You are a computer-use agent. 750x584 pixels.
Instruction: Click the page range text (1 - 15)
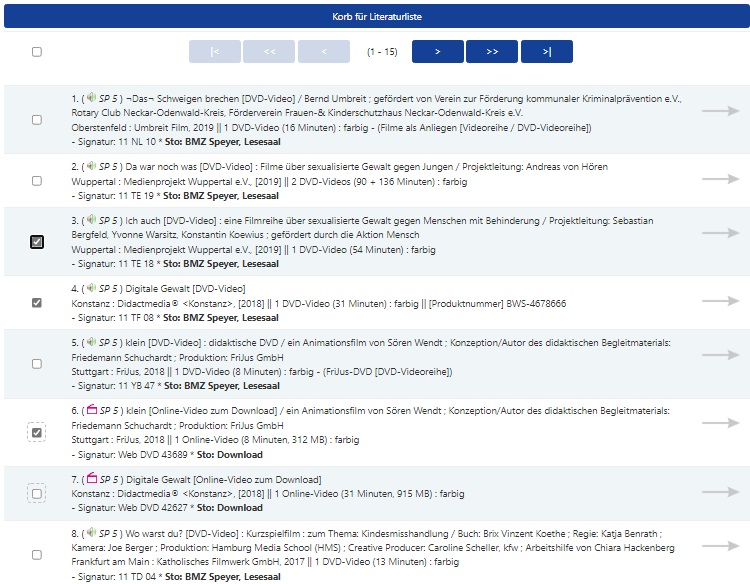tap(382, 52)
